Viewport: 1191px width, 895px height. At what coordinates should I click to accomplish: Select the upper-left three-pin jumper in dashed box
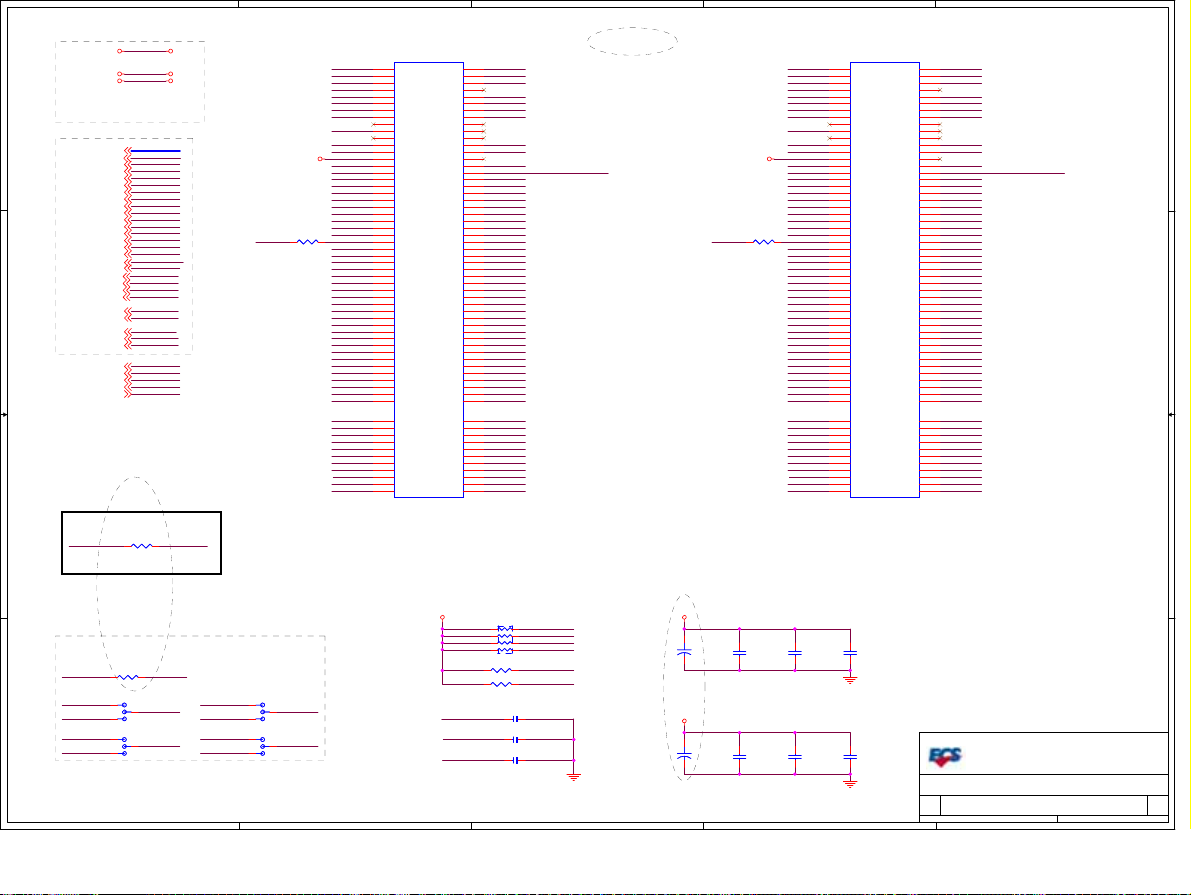125,712
